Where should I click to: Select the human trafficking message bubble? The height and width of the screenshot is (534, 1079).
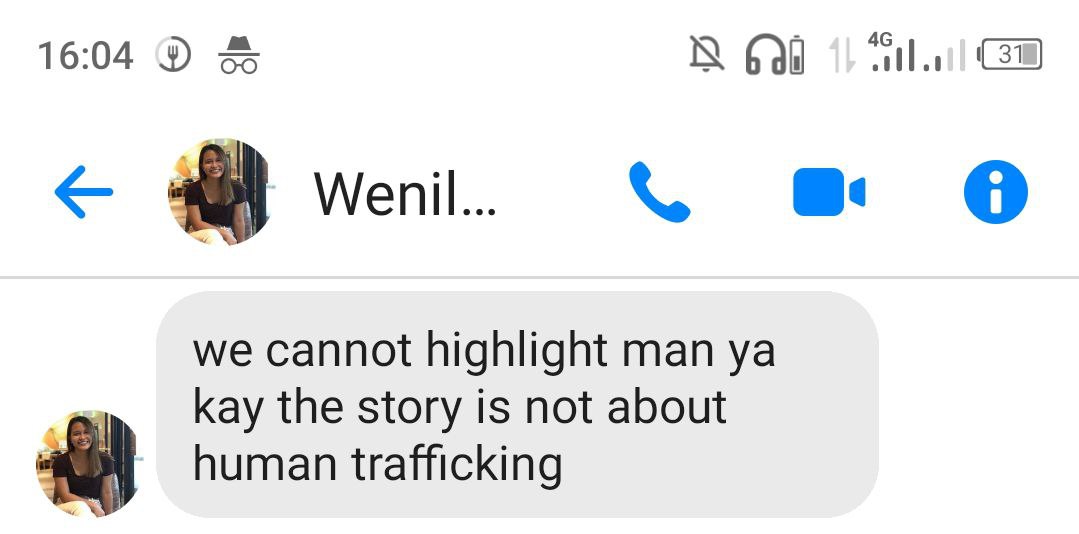coord(517,405)
